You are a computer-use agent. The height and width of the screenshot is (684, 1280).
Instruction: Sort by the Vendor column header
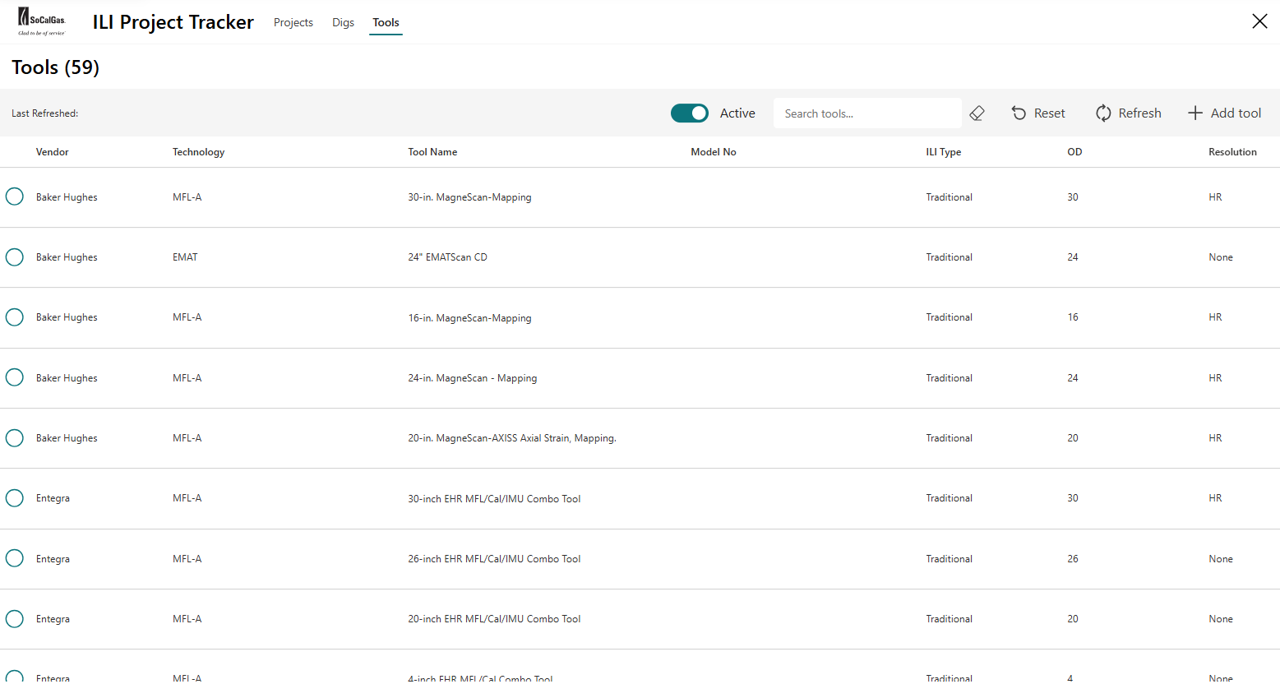click(52, 152)
